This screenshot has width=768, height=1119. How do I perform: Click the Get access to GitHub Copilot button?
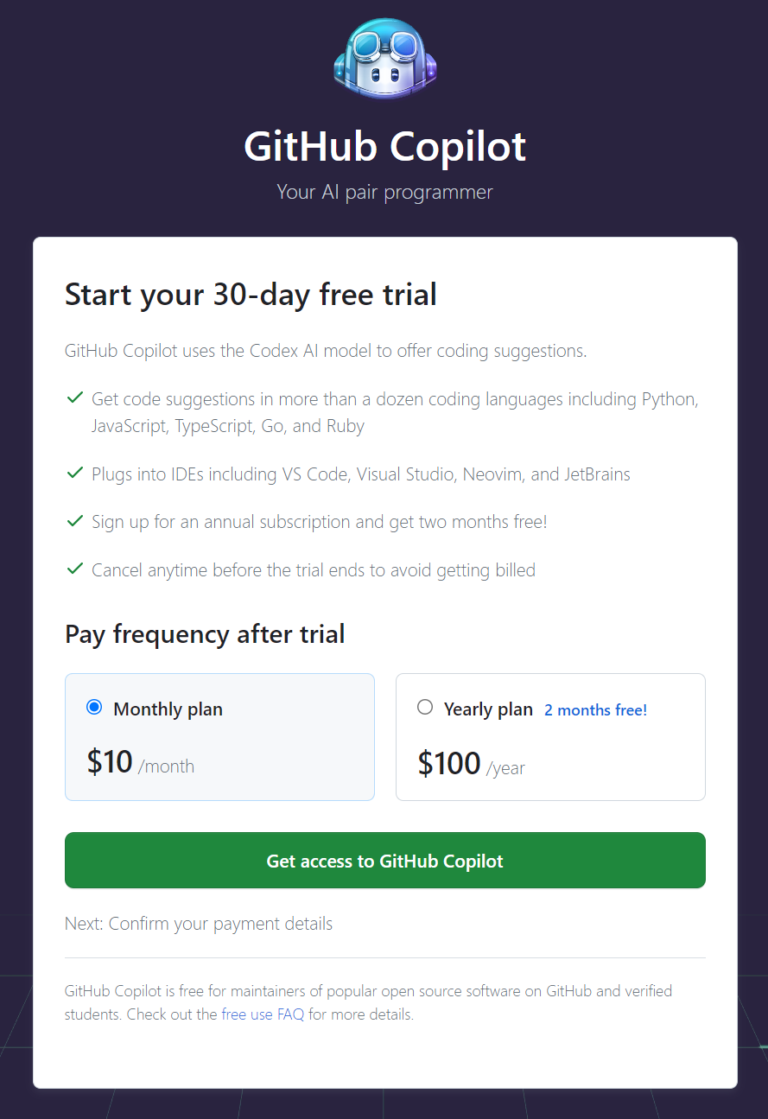[384, 860]
